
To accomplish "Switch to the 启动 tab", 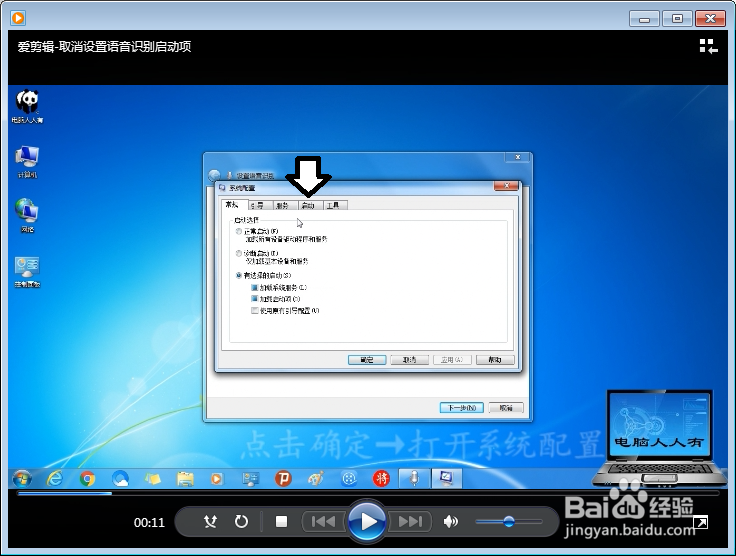I will [x=309, y=206].
